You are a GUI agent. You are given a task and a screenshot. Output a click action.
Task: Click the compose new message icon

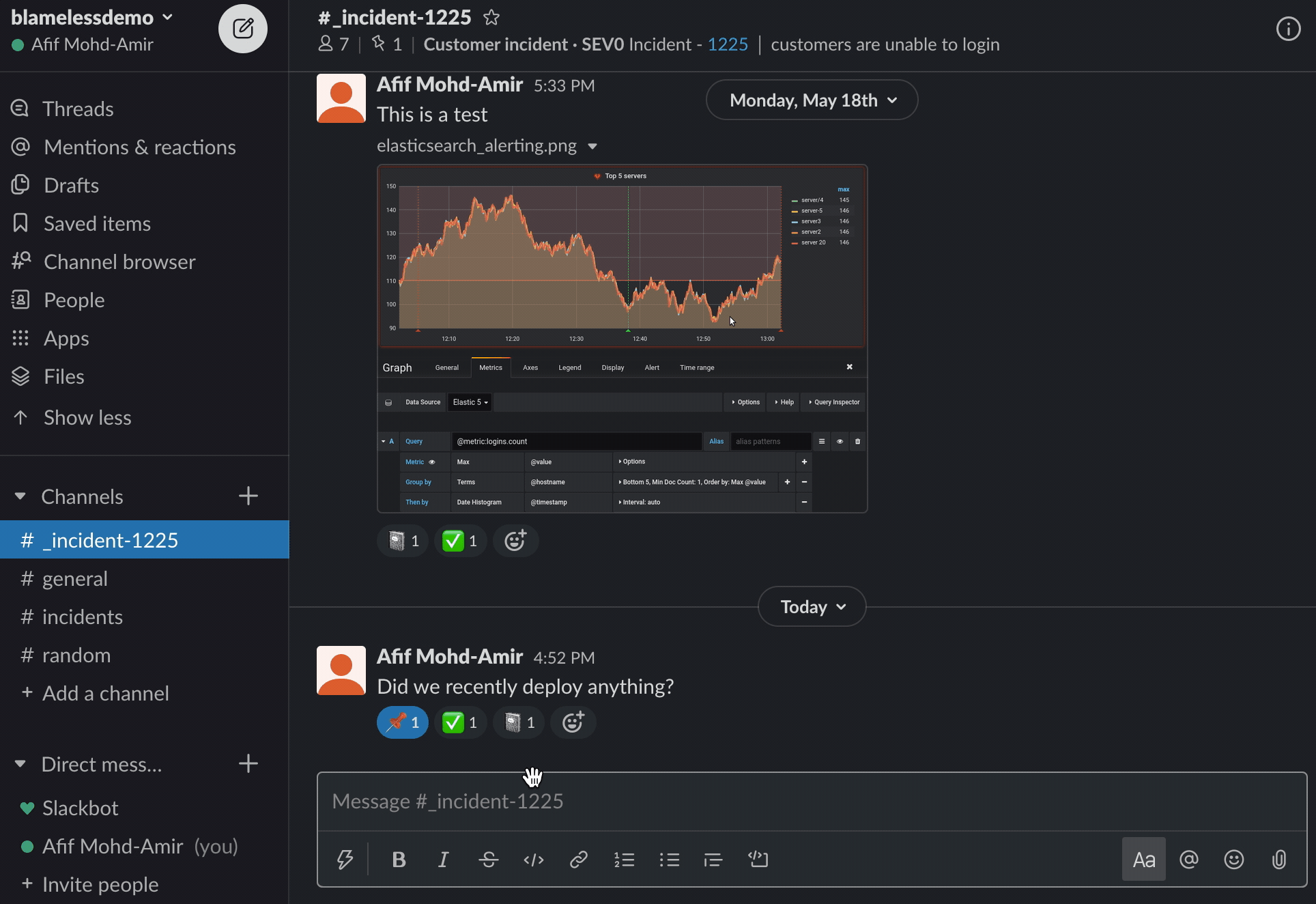242,29
